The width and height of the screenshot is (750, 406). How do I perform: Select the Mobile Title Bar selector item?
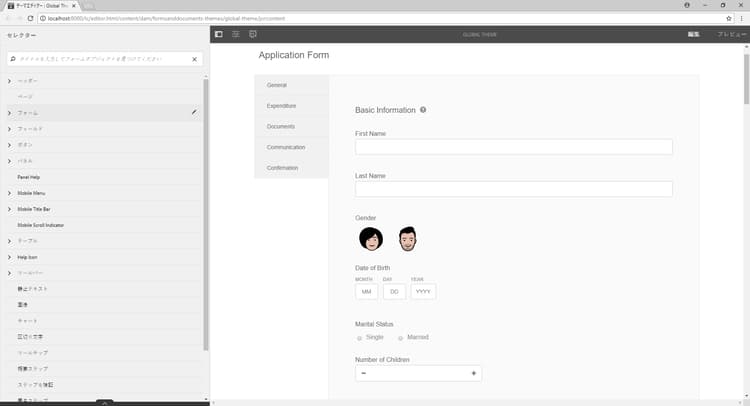tap(33, 209)
